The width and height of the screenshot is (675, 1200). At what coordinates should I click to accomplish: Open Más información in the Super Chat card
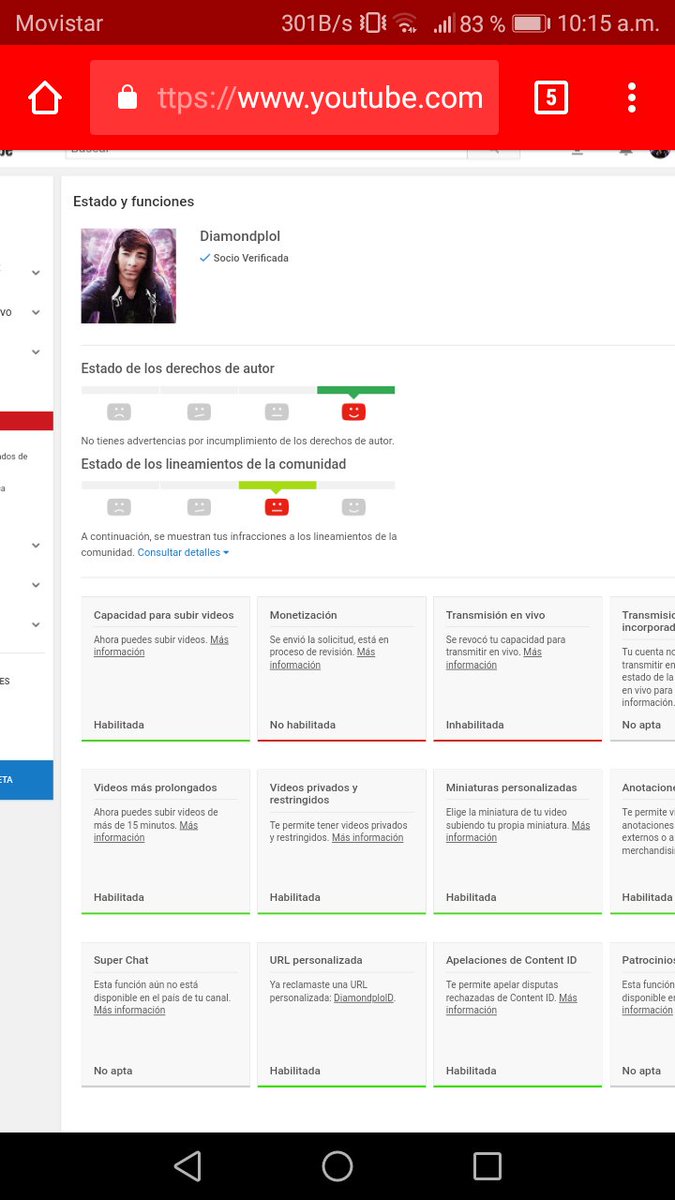click(129, 1010)
